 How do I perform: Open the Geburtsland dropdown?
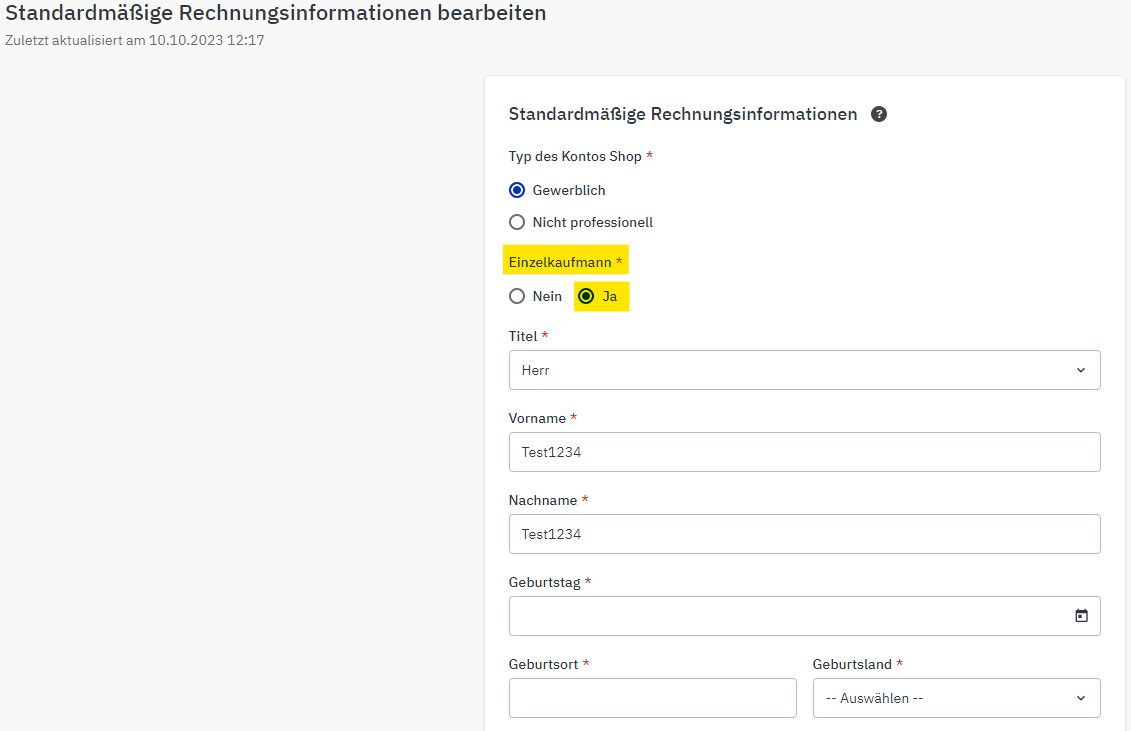point(956,698)
